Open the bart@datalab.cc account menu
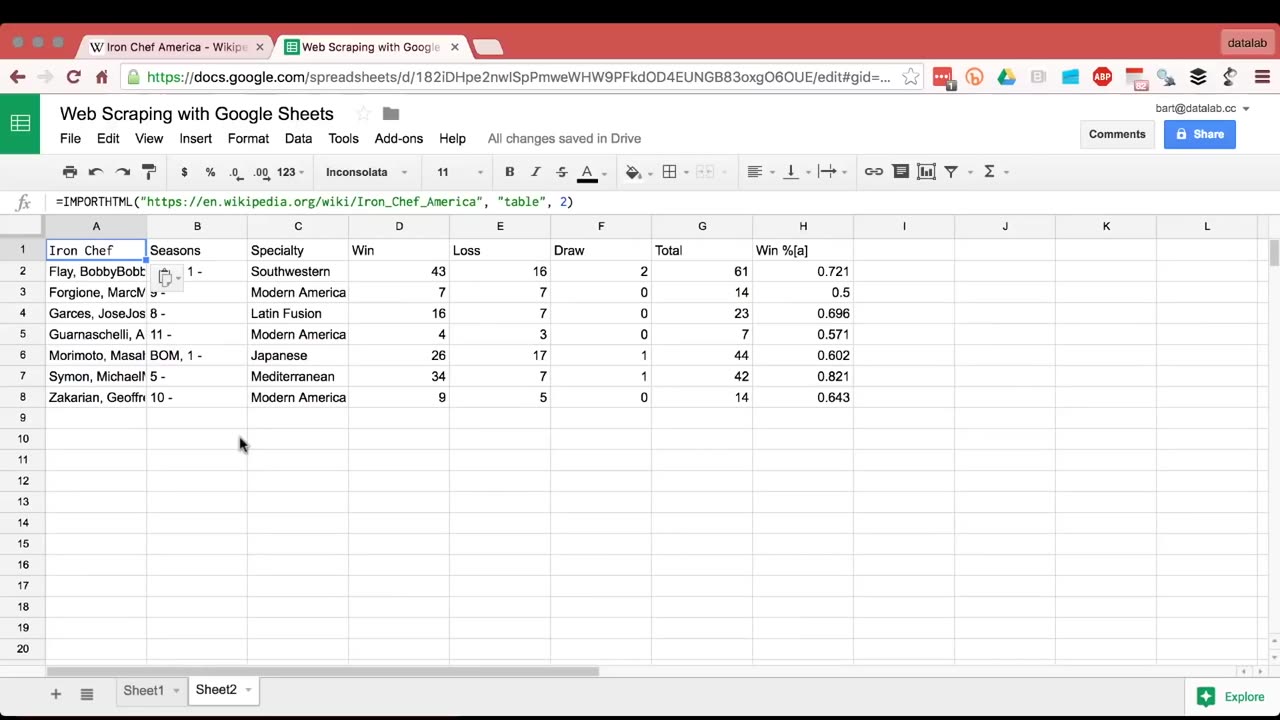Image resolution: width=1280 pixels, height=720 pixels. click(x=1202, y=108)
